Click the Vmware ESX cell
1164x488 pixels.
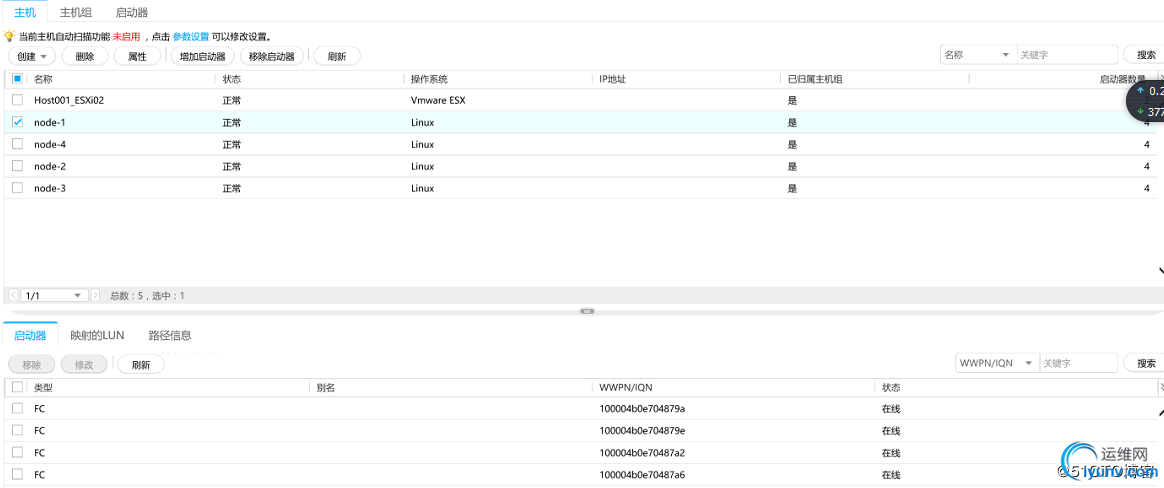438,100
